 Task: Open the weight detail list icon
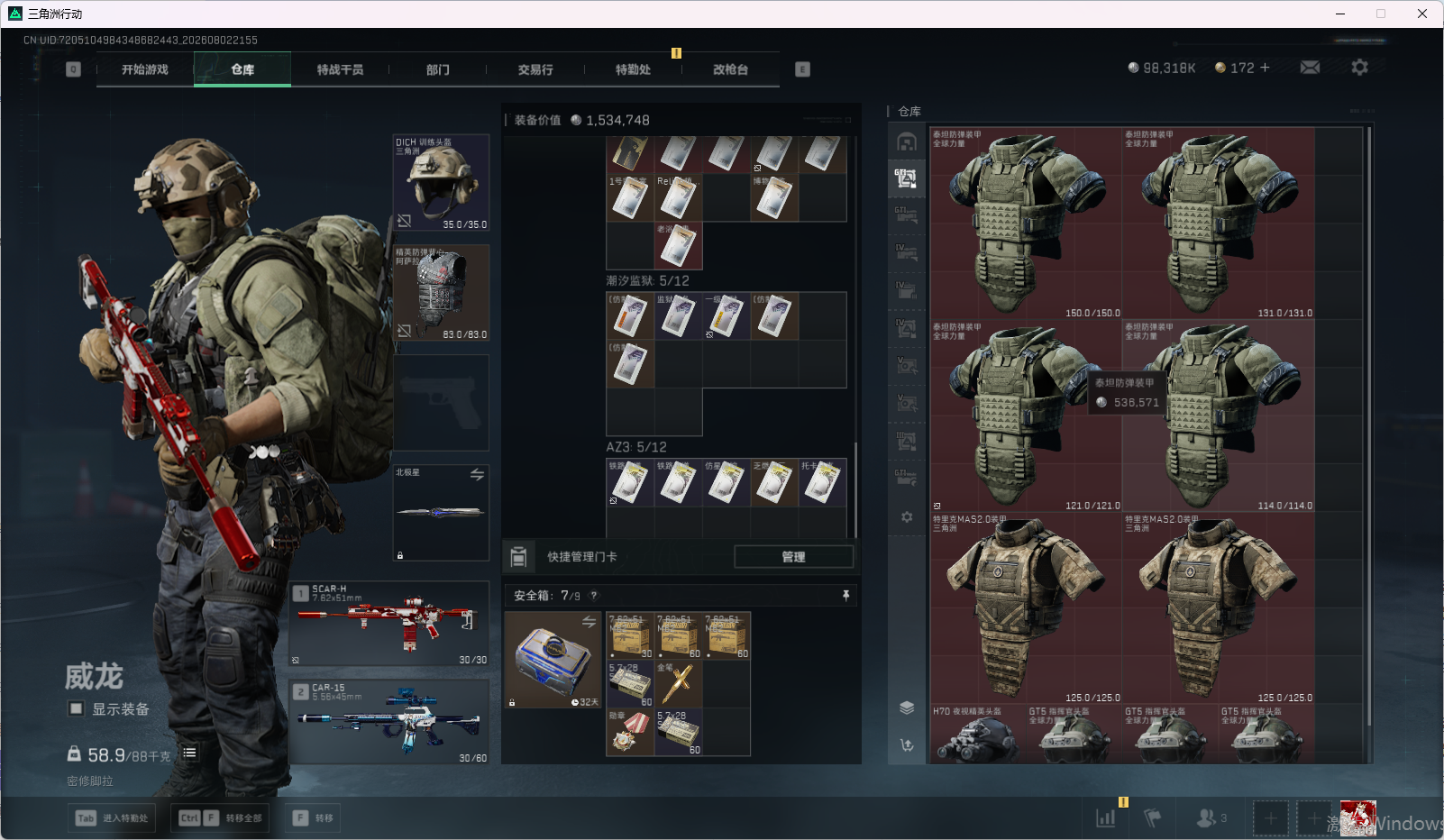tap(189, 753)
